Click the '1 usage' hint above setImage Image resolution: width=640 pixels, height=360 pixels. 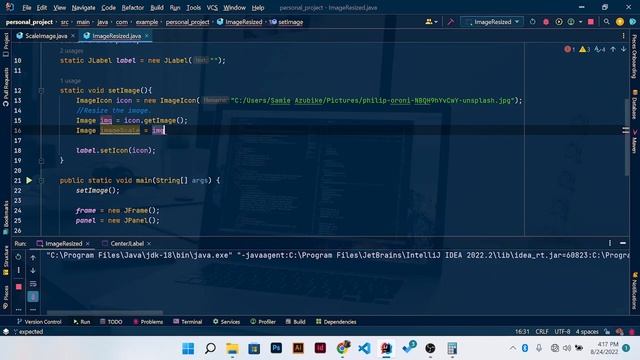pos(70,81)
